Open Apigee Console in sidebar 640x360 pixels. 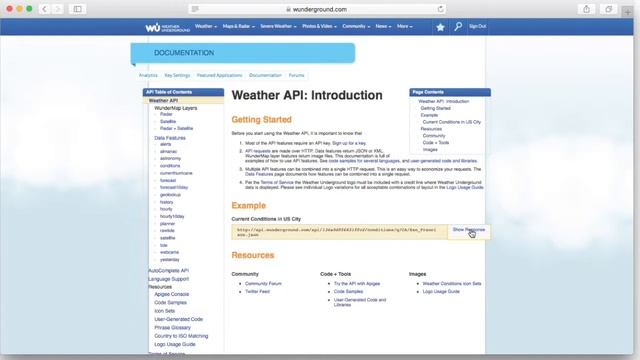click(171, 294)
